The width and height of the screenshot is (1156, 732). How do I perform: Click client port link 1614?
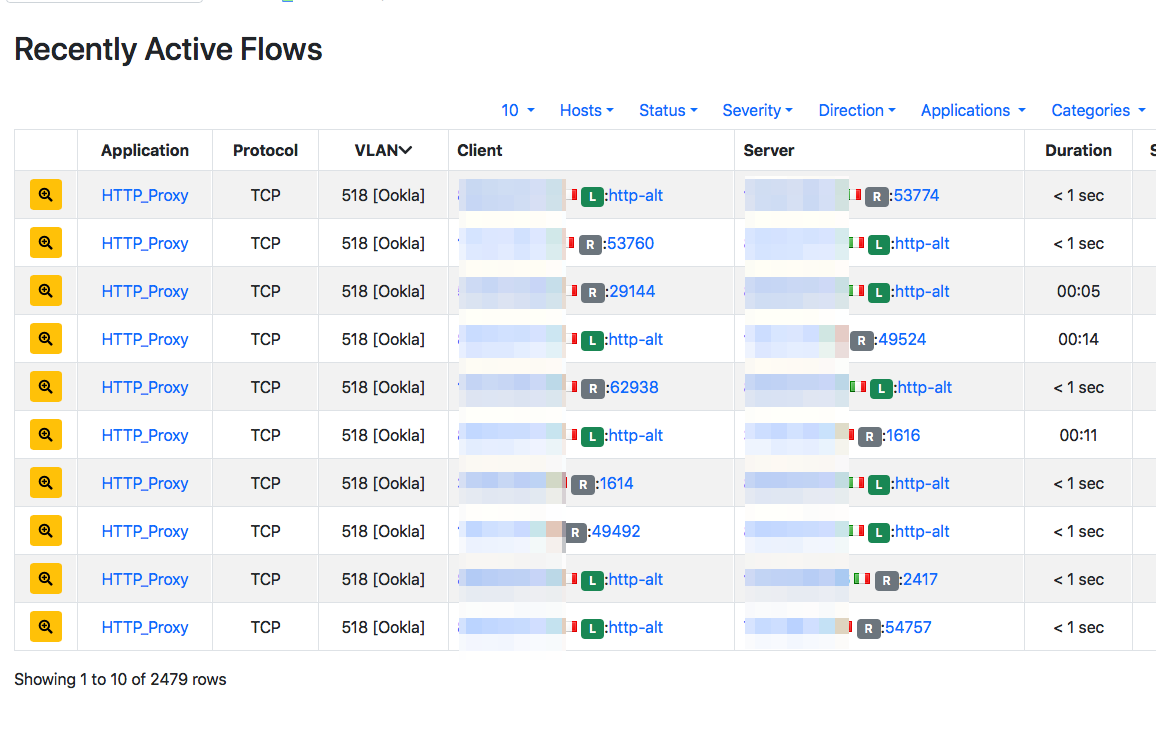point(616,483)
